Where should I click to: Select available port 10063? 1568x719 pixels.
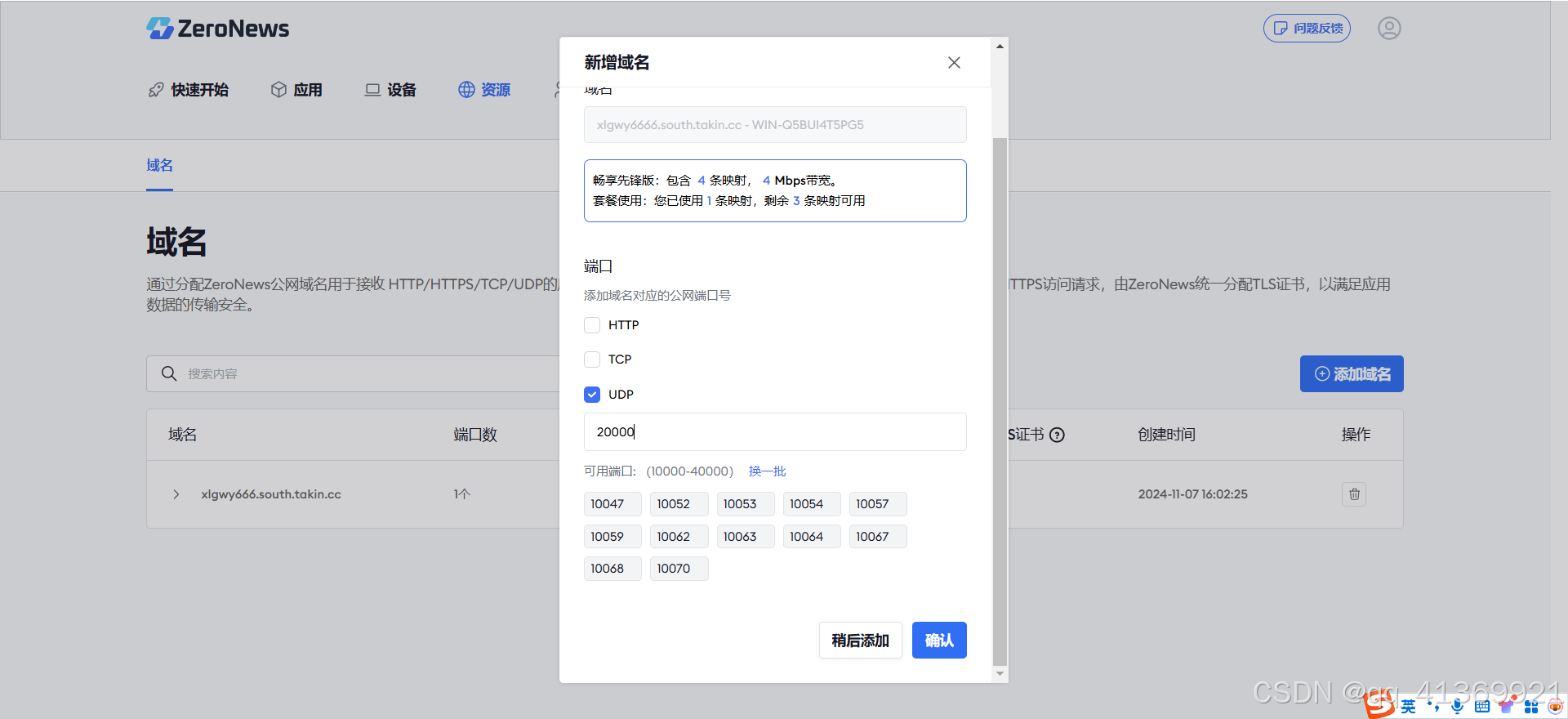tap(745, 537)
